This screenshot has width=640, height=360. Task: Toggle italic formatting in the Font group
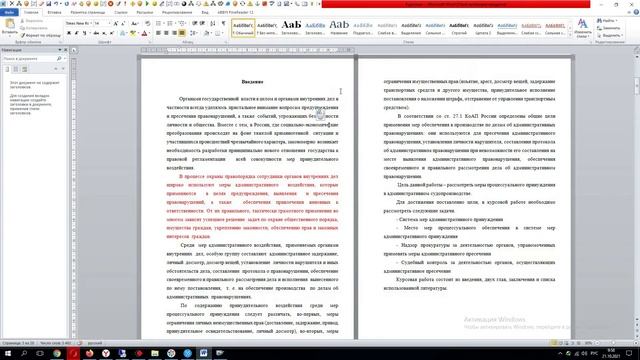click(x=76, y=33)
